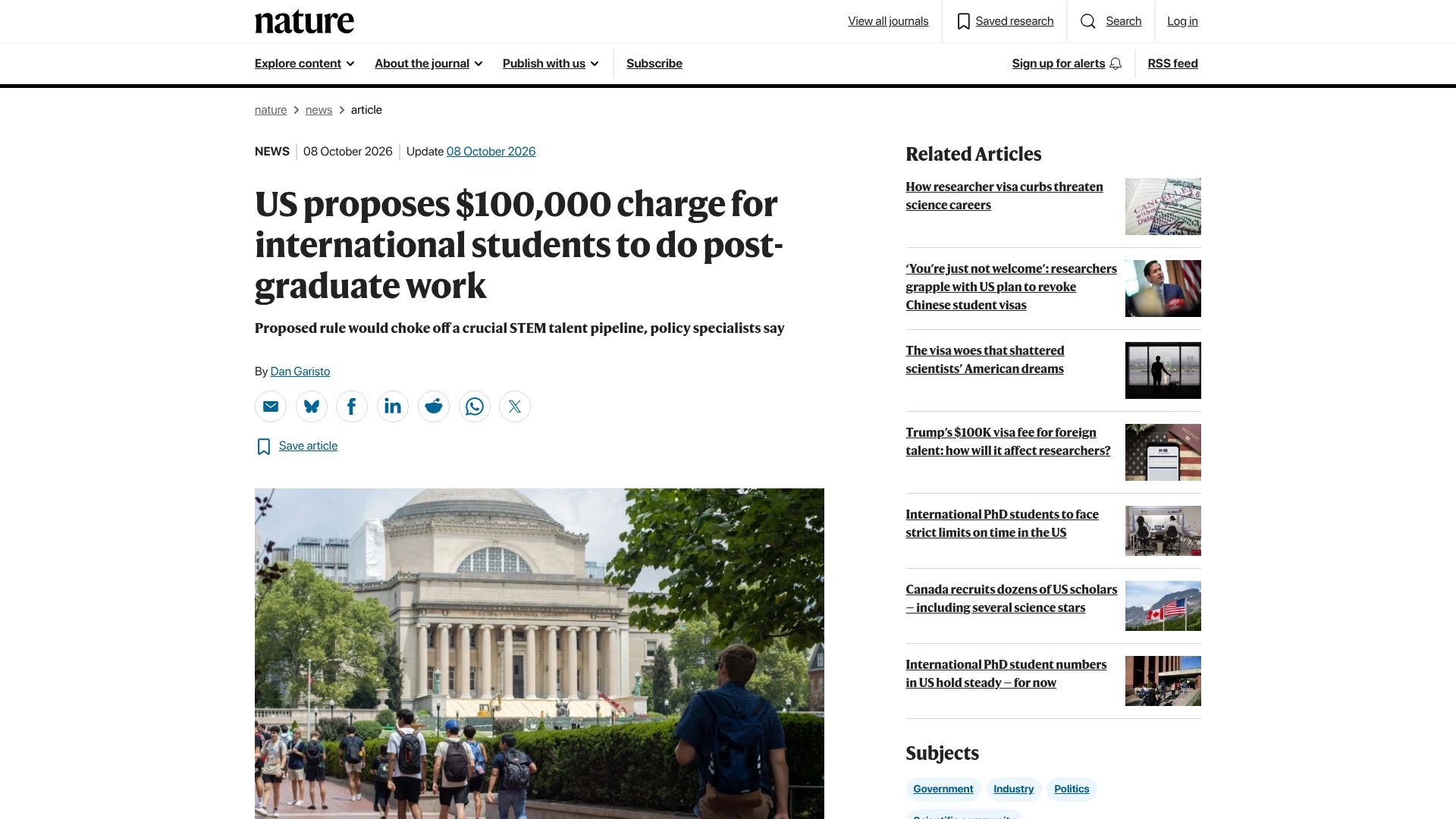
Task: Click the main Columbia campus photo
Action: pos(539,654)
